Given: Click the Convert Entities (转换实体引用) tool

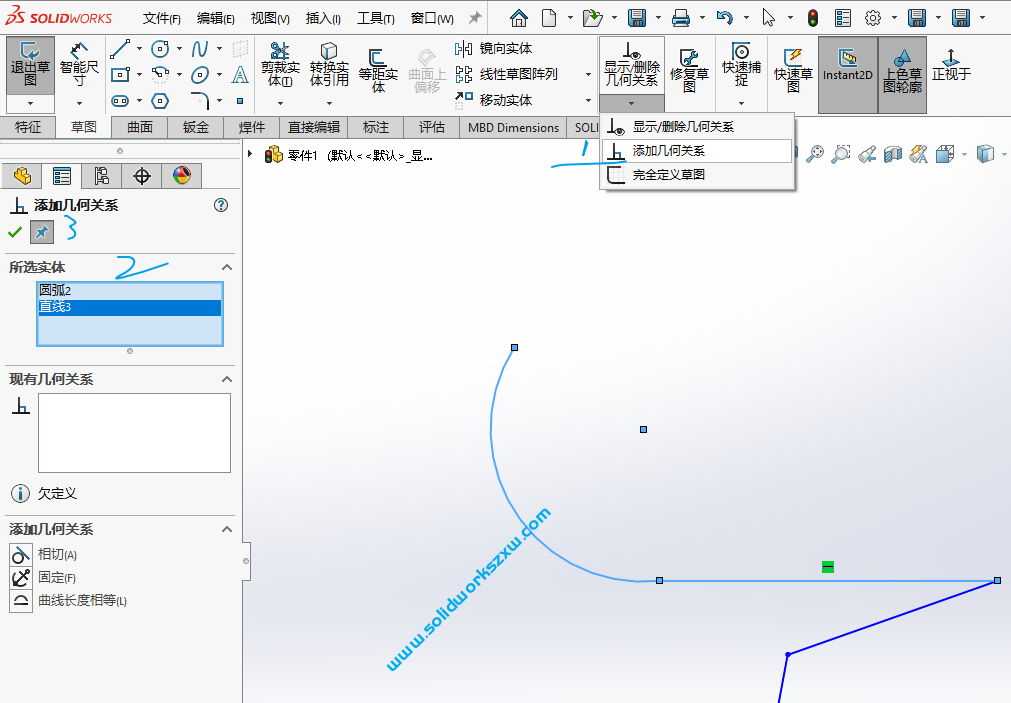Looking at the screenshot, I should coord(328,65).
